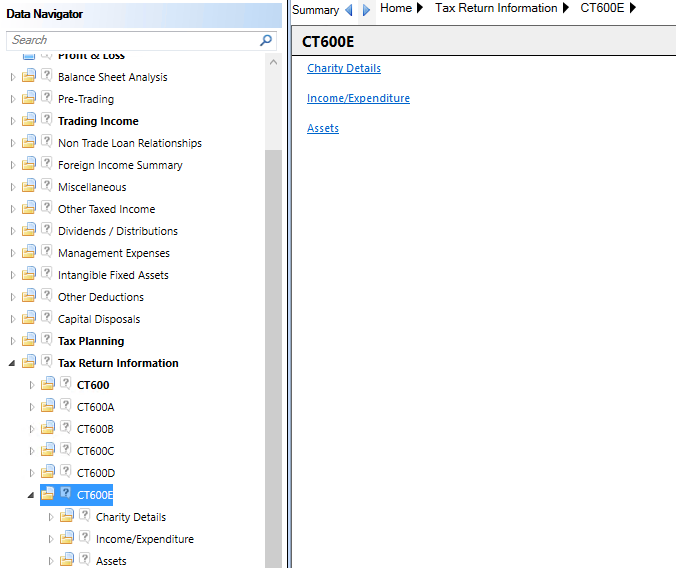This screenshot has width=676, height=568.
Task: Select Intangible Fixed Assets item
Action: pos(113,275)
